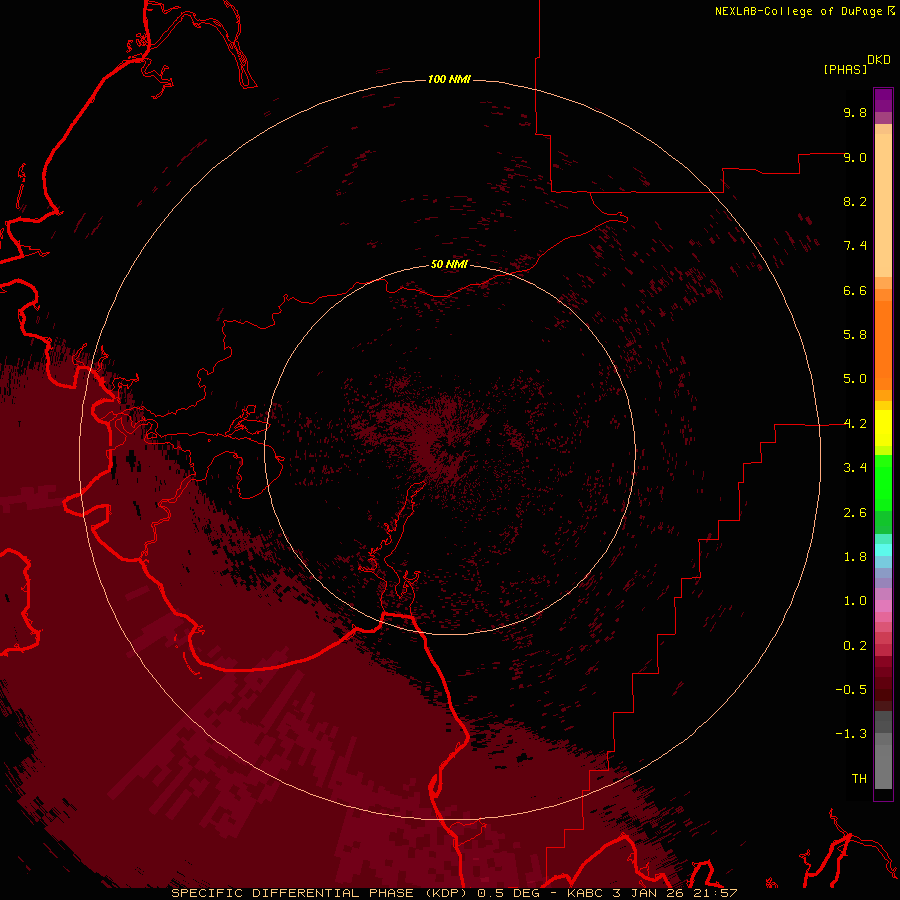Click the "1.0" scale value
Viewport: 900px width, 900px height.
tap(855, 601)
